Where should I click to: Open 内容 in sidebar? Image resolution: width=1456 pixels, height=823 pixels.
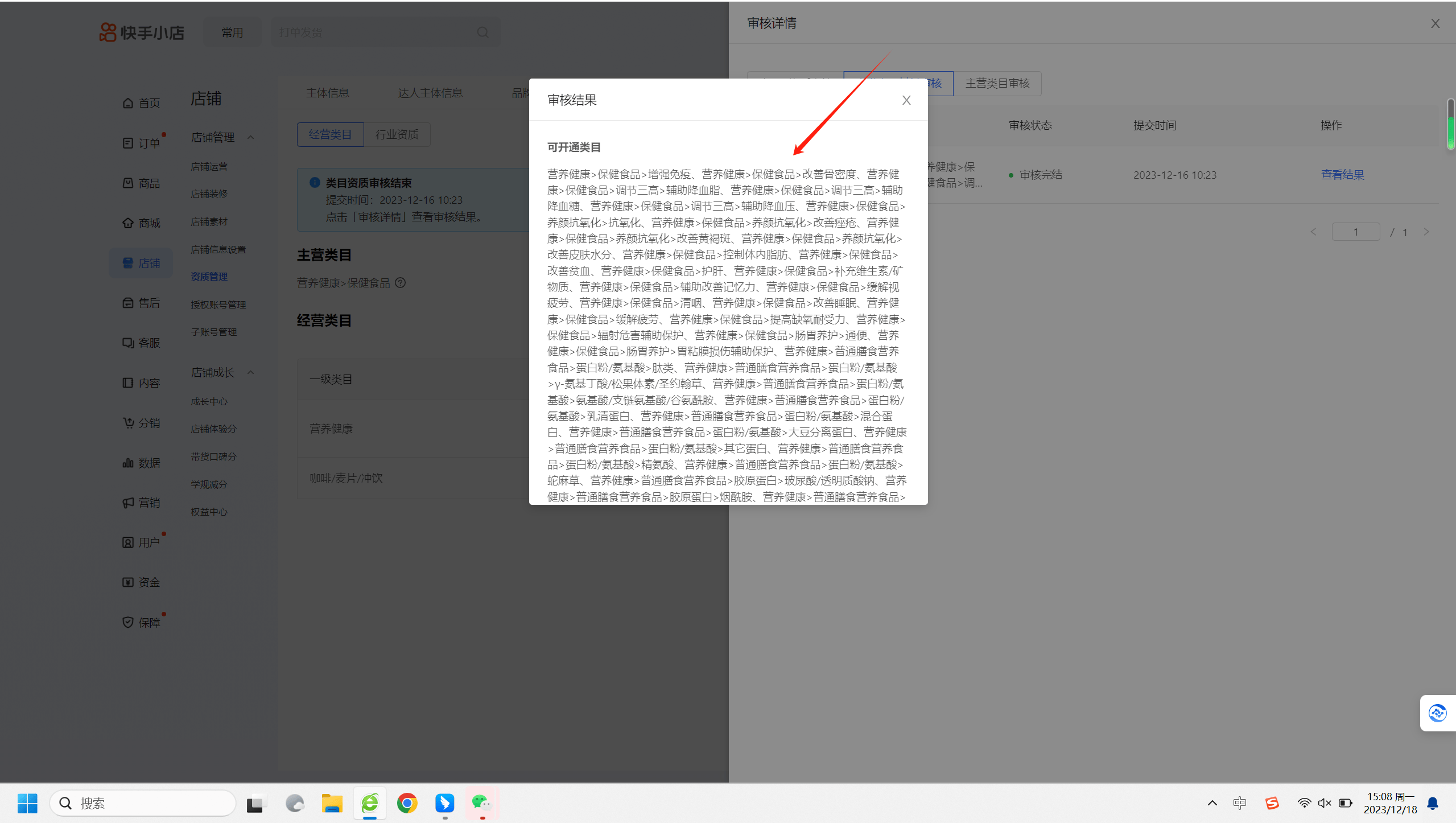141,383
